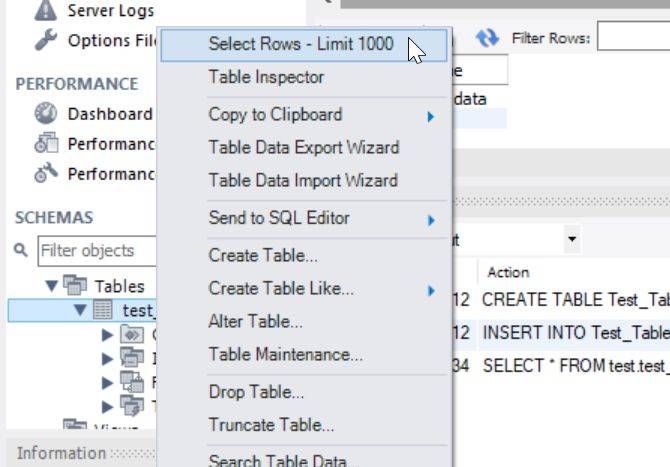Choose Alter Table from the menu

255,322
